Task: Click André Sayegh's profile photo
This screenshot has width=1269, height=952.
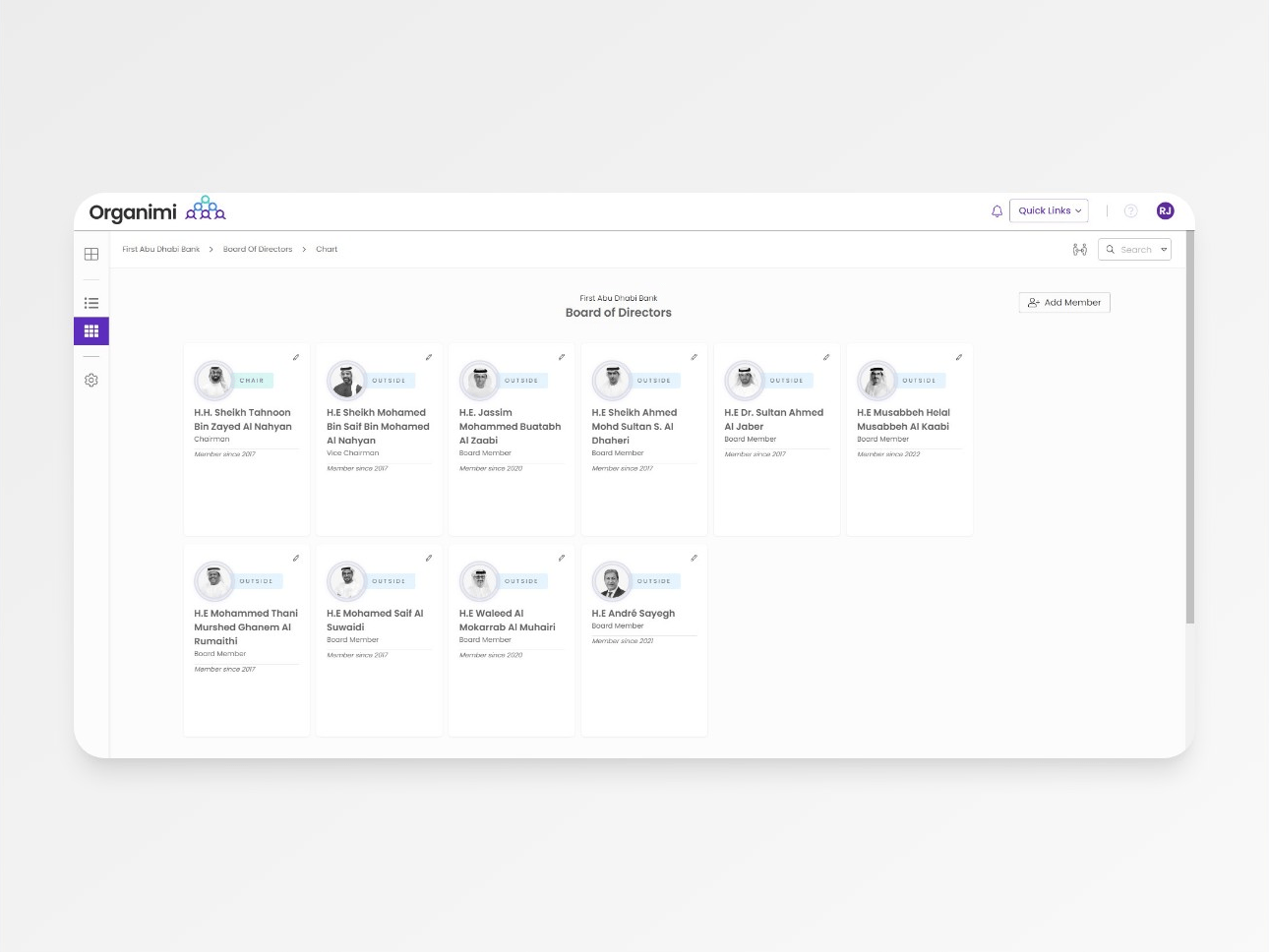Action: click(x=612, y=580)
